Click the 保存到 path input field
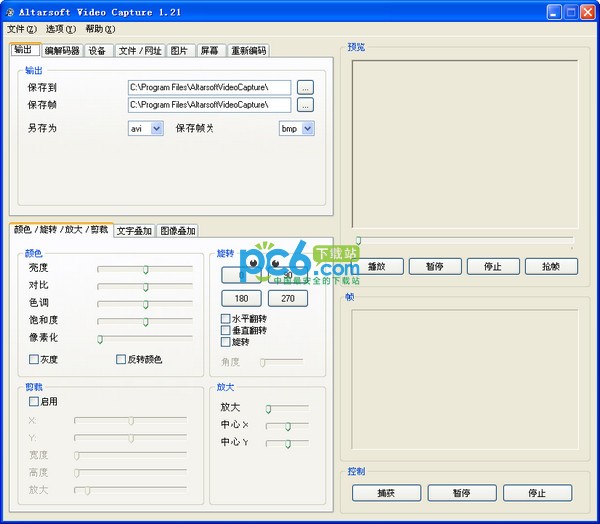The height and width of the screenshot is (524, 600). 209,88
